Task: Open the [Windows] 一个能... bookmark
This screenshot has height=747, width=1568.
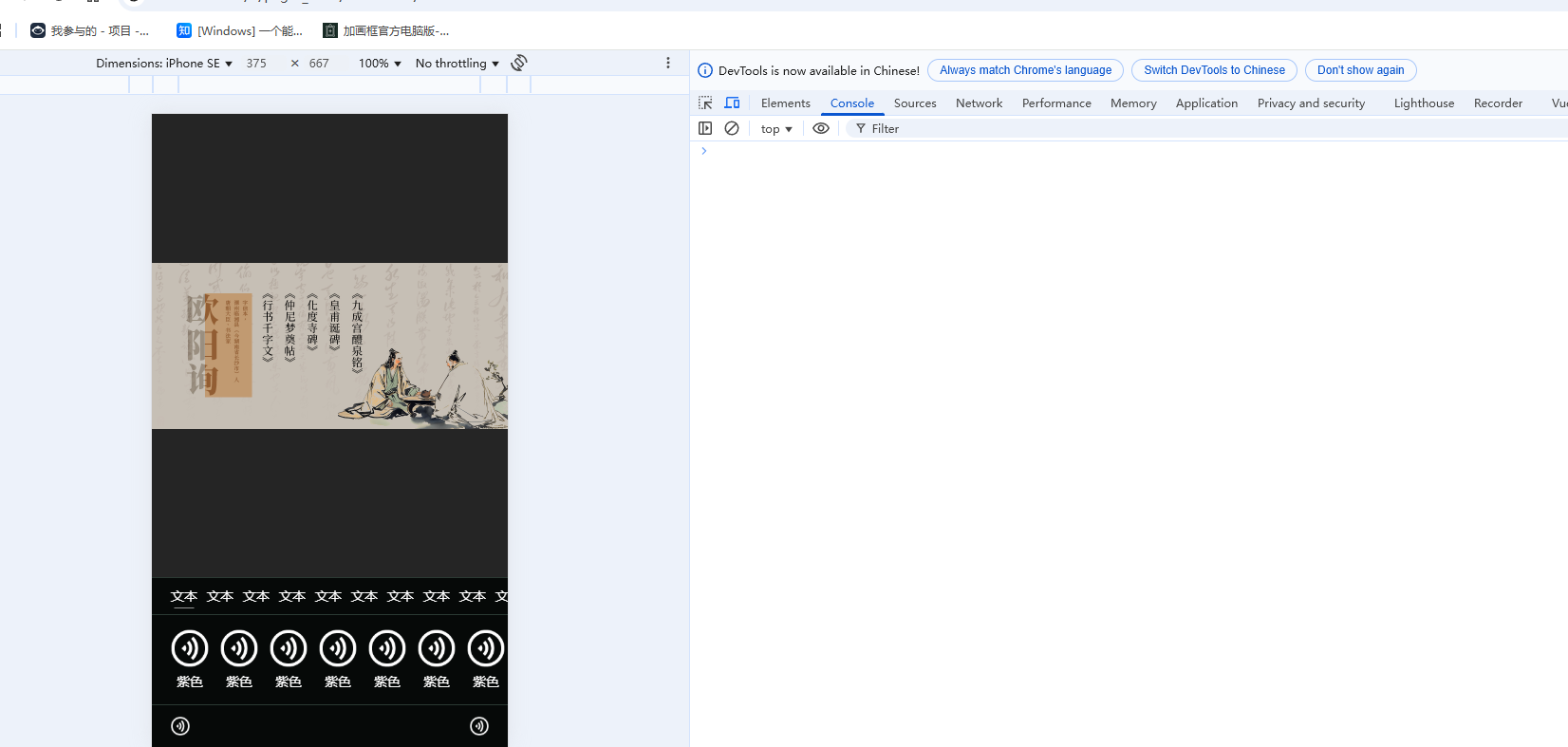Action: click(240, 31)
